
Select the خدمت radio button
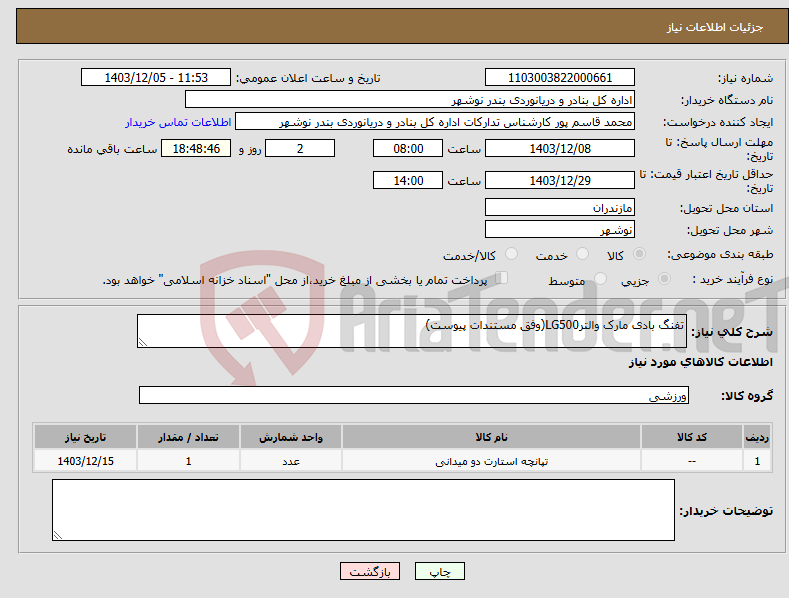[582, 254]
